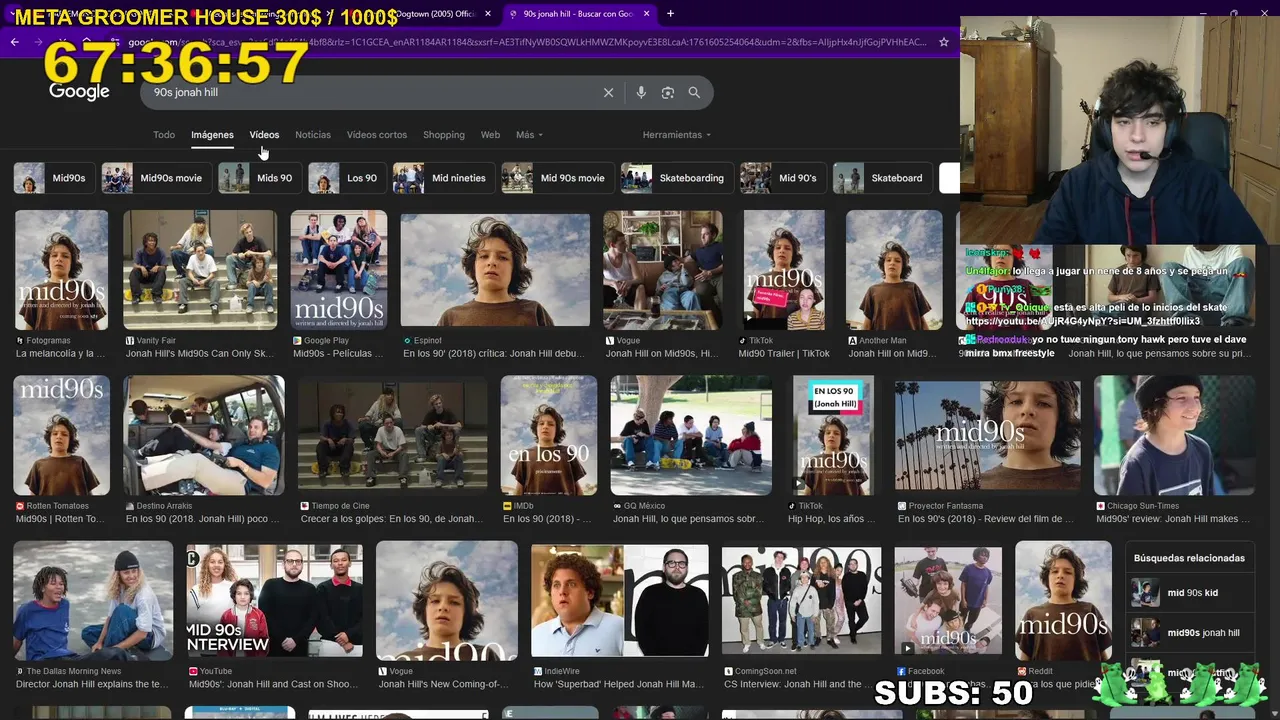Open the IndieWire Superbad Jonah Hill image
This screenshot has height=720, width=1280.
(x=620, y=601)
